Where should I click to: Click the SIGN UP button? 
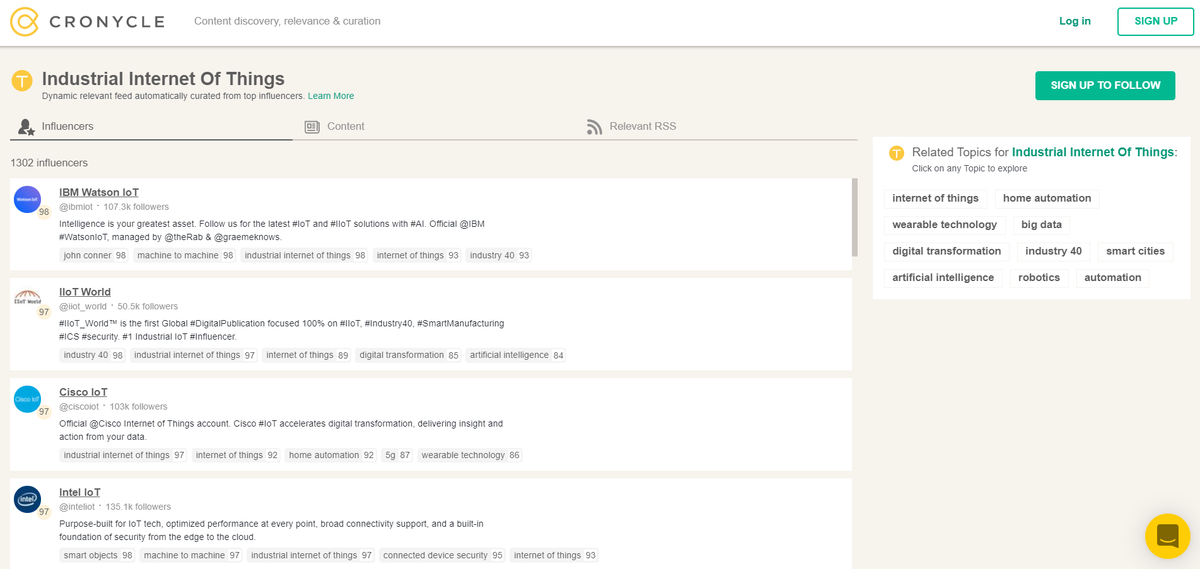click(1156, 21)
